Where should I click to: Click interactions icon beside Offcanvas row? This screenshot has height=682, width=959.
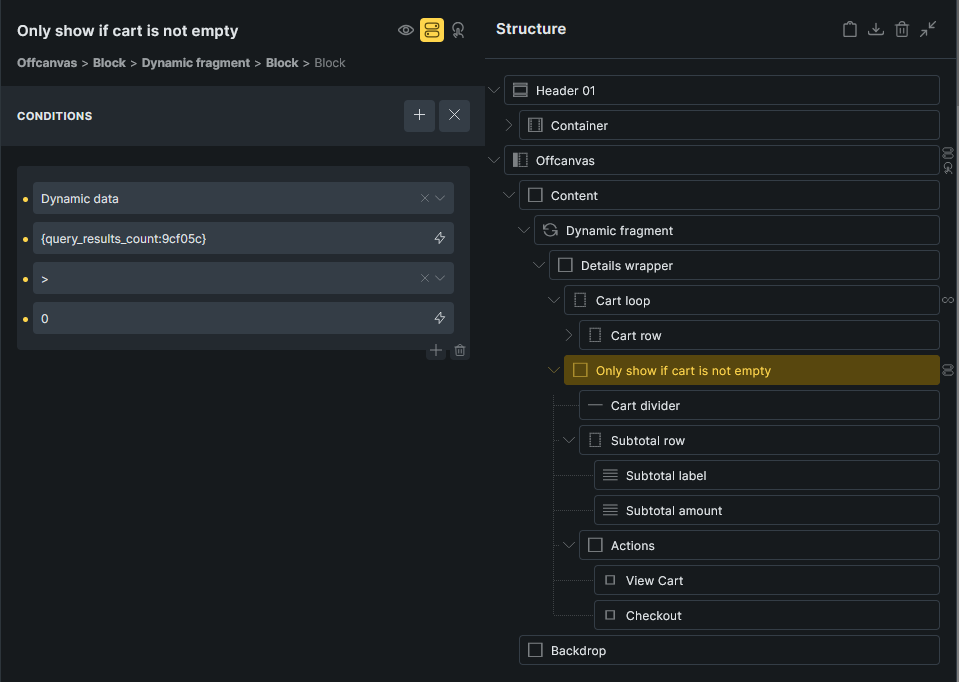click(948, 168)
